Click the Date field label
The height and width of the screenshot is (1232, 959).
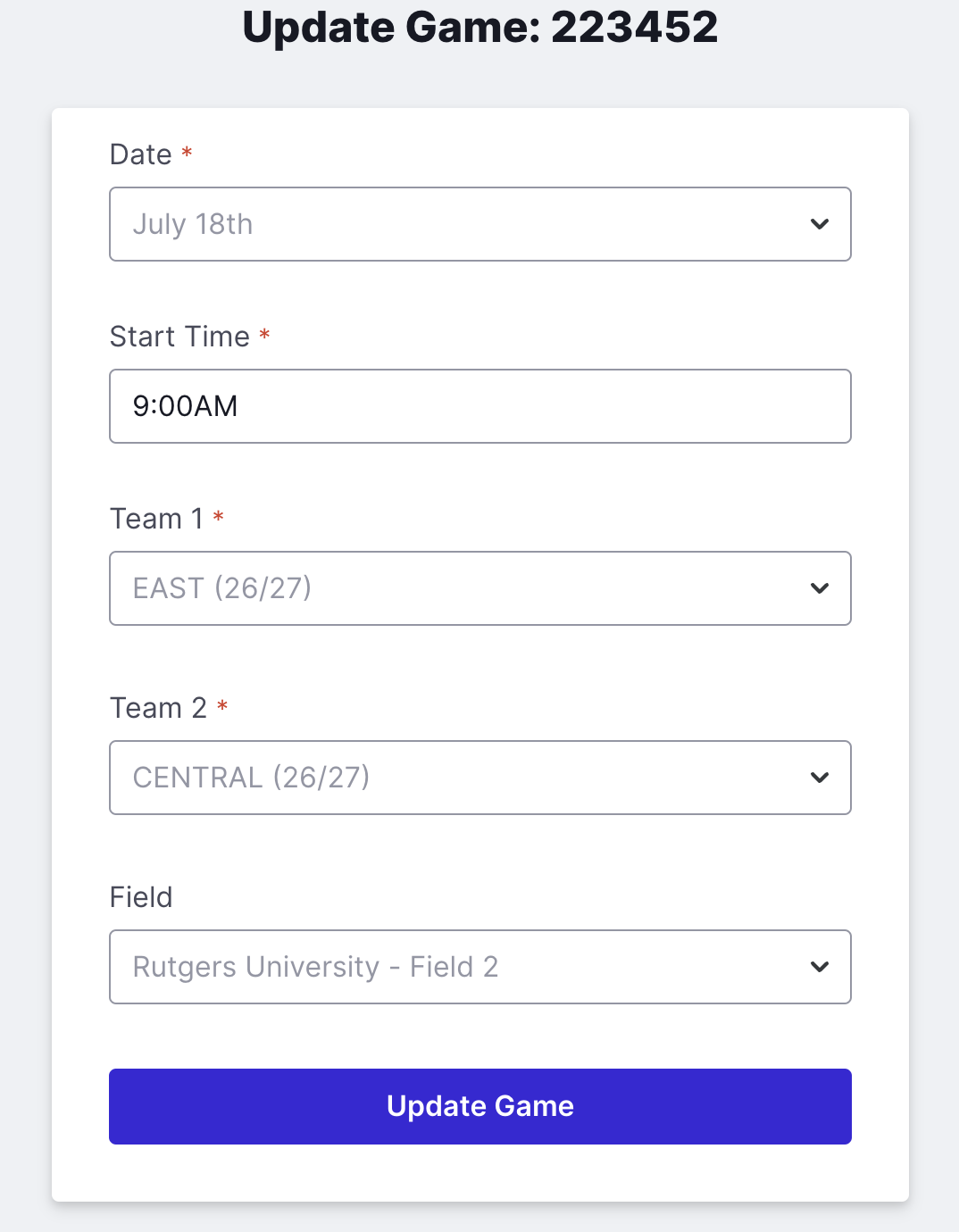140,154
